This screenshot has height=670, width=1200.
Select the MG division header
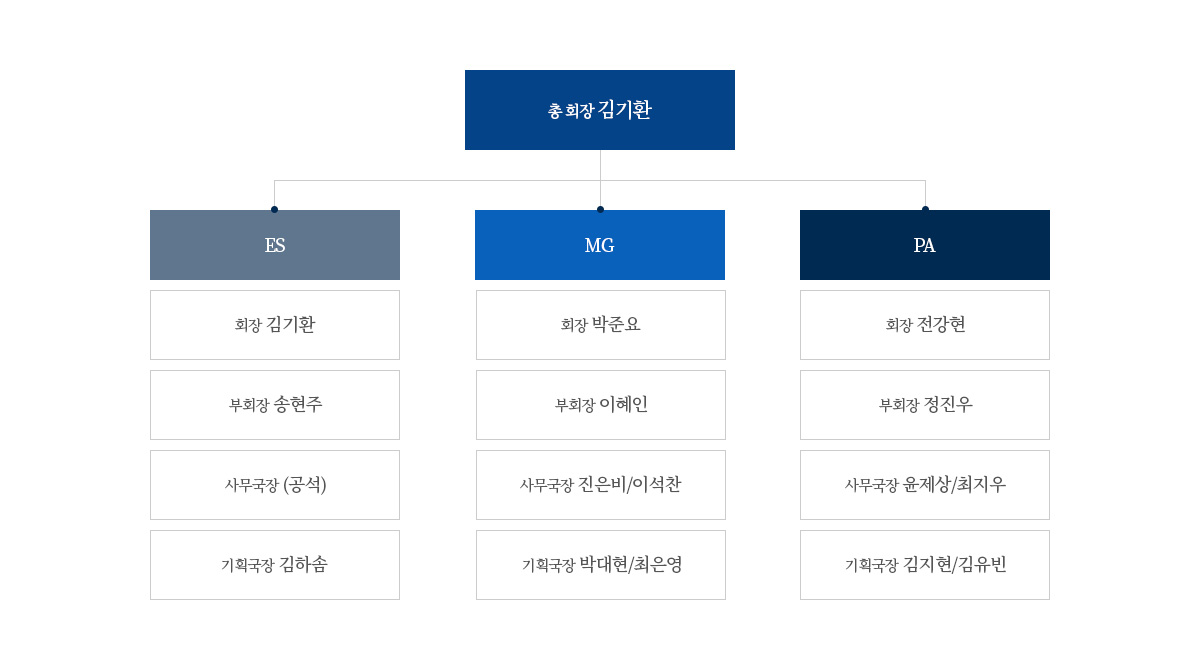tap(600, 245)
